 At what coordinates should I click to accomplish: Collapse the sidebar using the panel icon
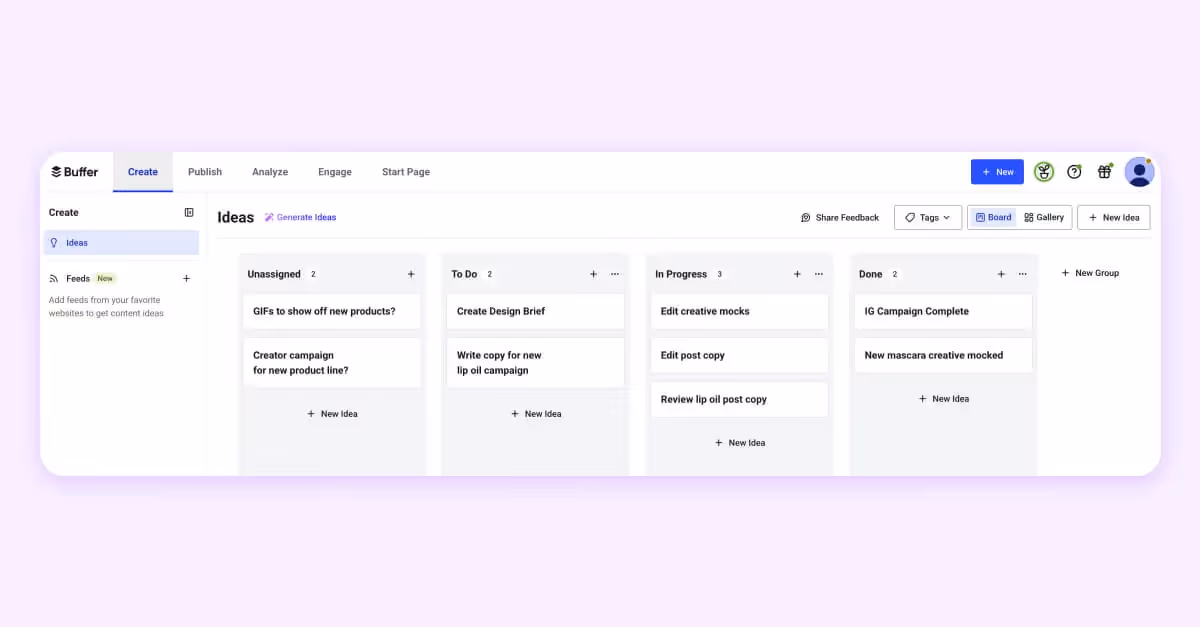[x=189, y=212]
